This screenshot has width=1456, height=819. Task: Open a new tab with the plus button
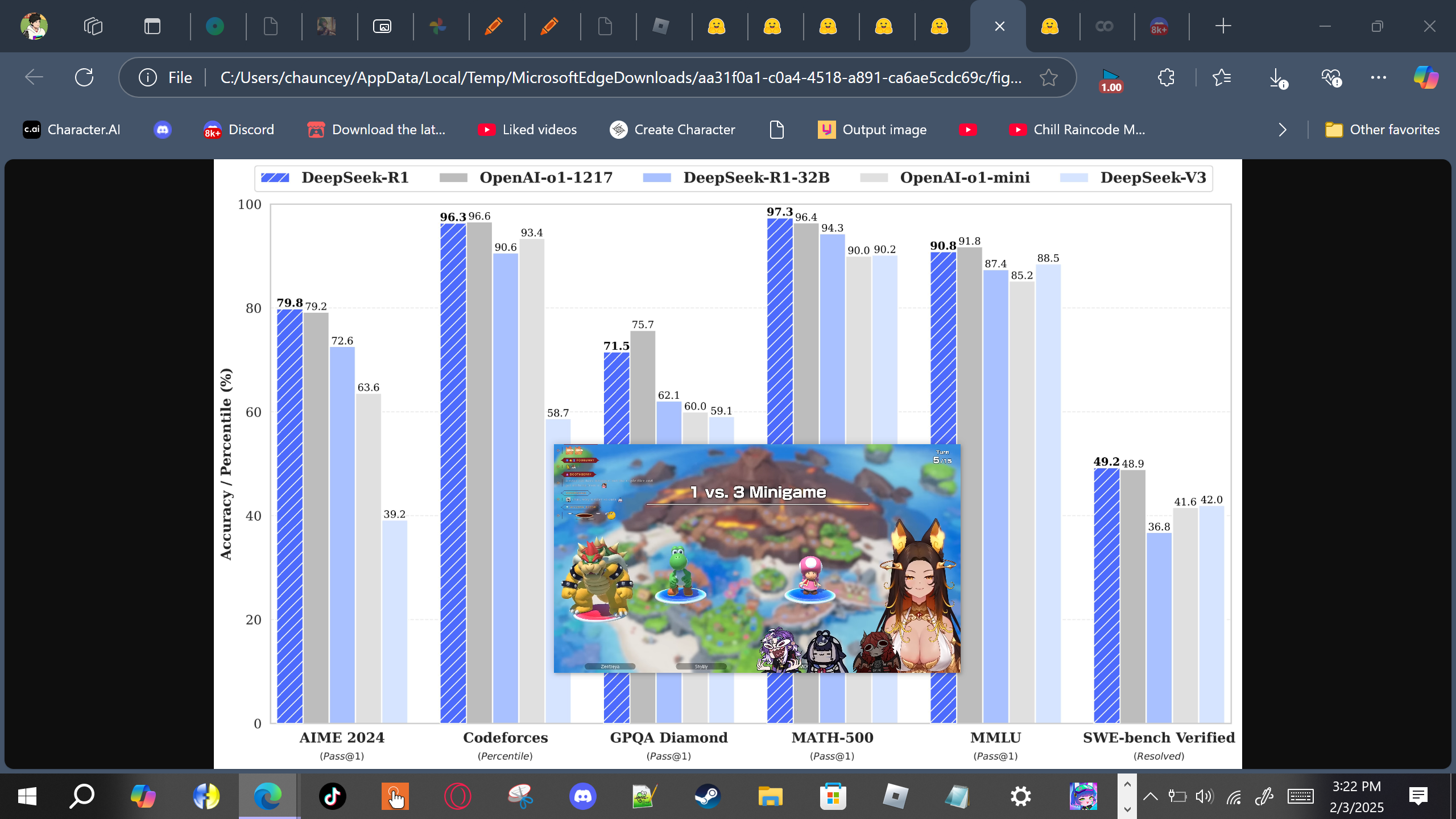[1223, 26]
